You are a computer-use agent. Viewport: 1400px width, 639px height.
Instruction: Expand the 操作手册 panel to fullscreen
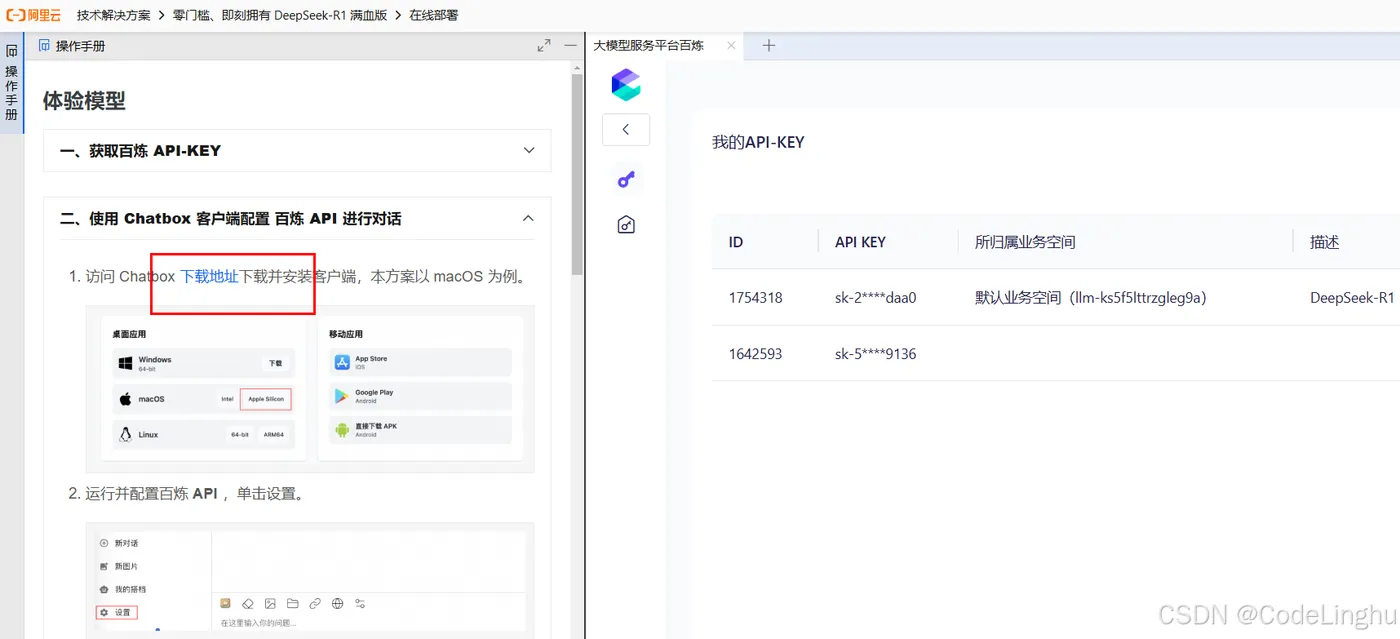pyautogui.click(x=544, y=46)
